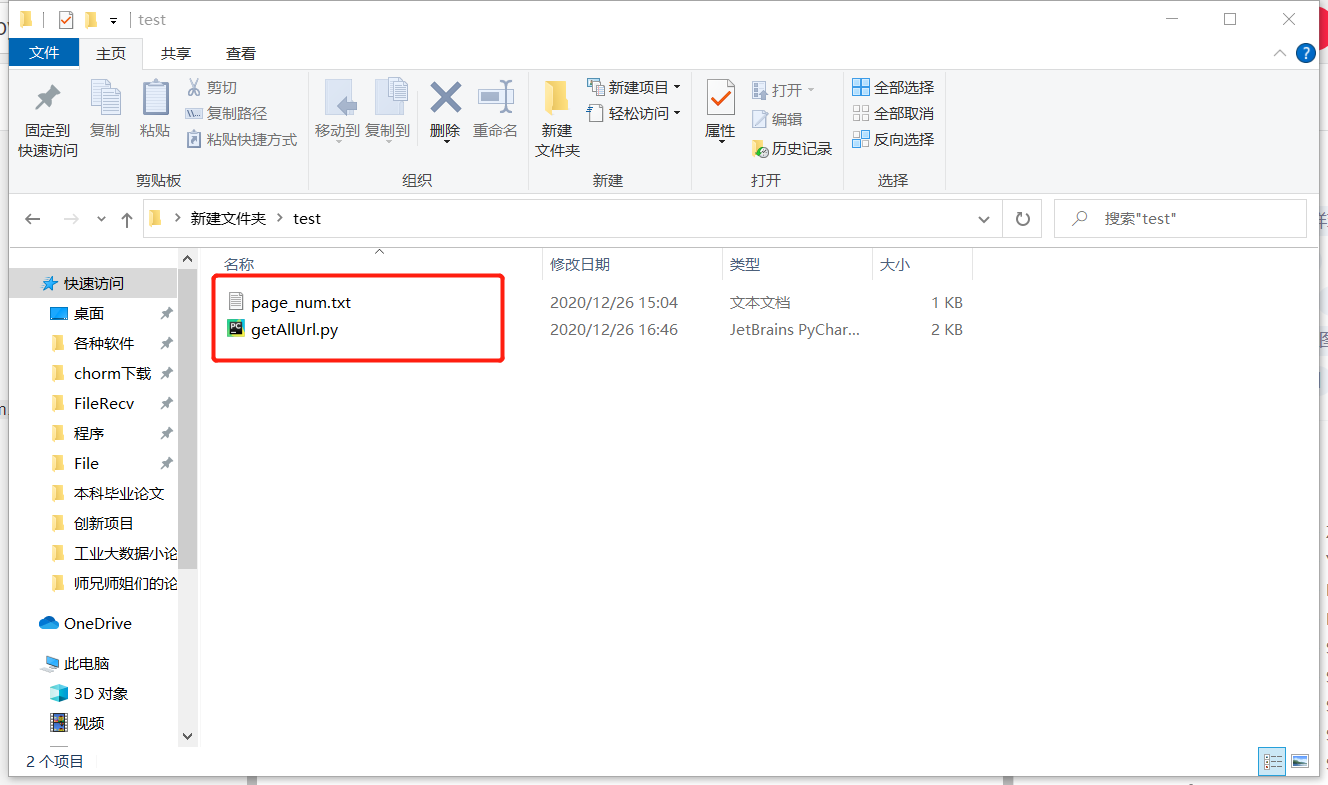Open recent locations dropdown arrow
The height and width of the screenshot is (785, 1328).
coord(101,219)
